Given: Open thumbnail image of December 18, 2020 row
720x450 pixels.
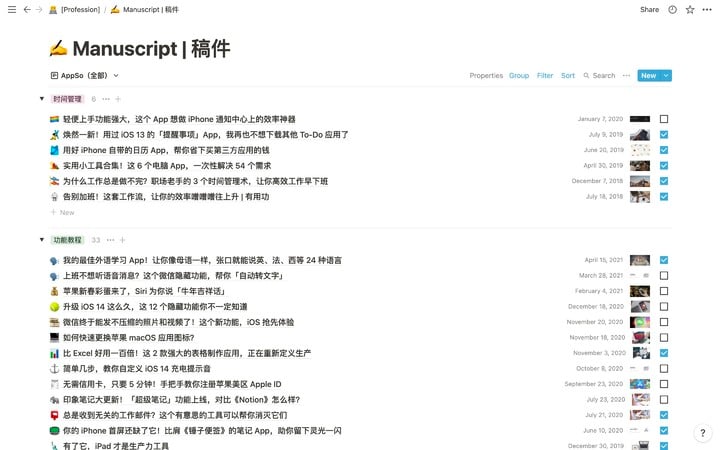Looking at the screenshot, I should 640,307.
